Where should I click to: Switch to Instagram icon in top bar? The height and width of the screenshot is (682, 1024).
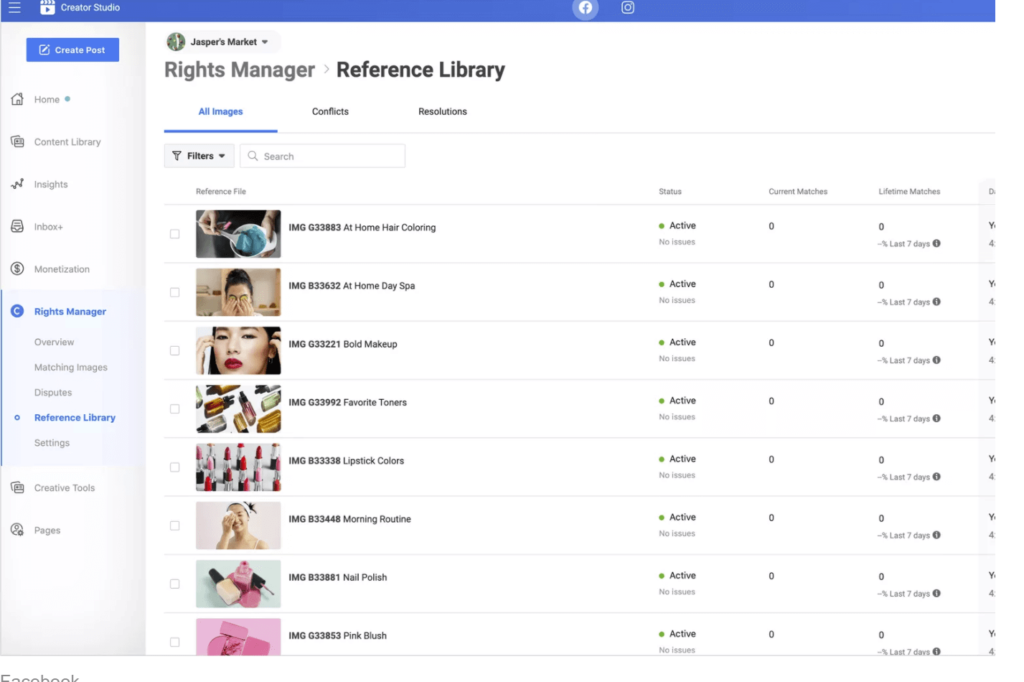628,8
